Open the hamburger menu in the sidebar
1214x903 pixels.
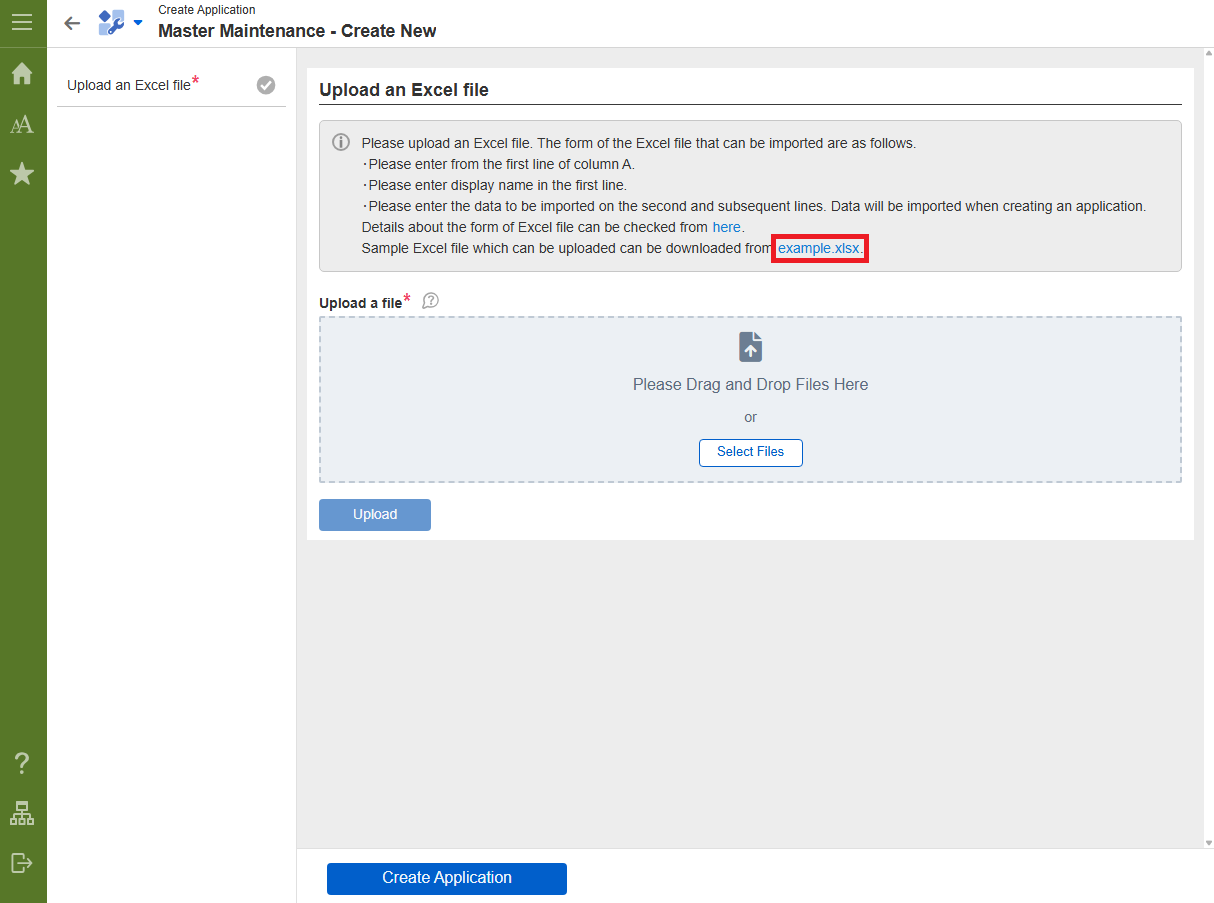point(22,22)
